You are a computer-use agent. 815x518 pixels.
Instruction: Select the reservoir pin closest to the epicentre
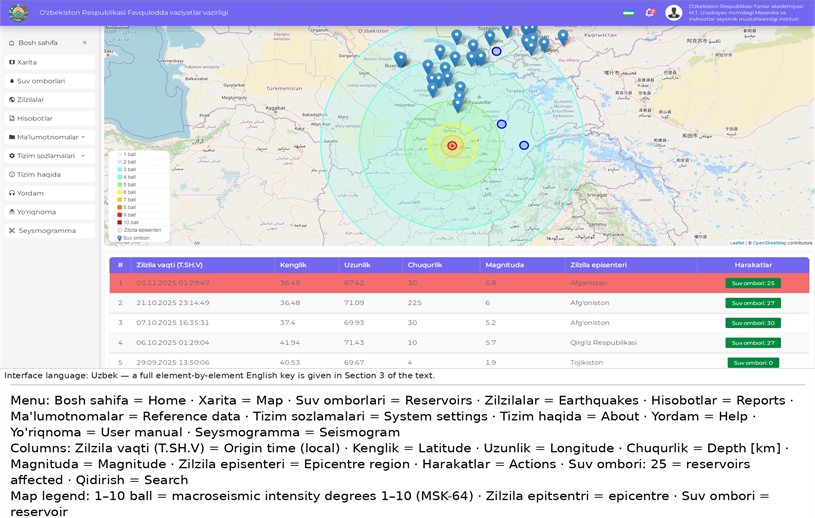[457, 104]
